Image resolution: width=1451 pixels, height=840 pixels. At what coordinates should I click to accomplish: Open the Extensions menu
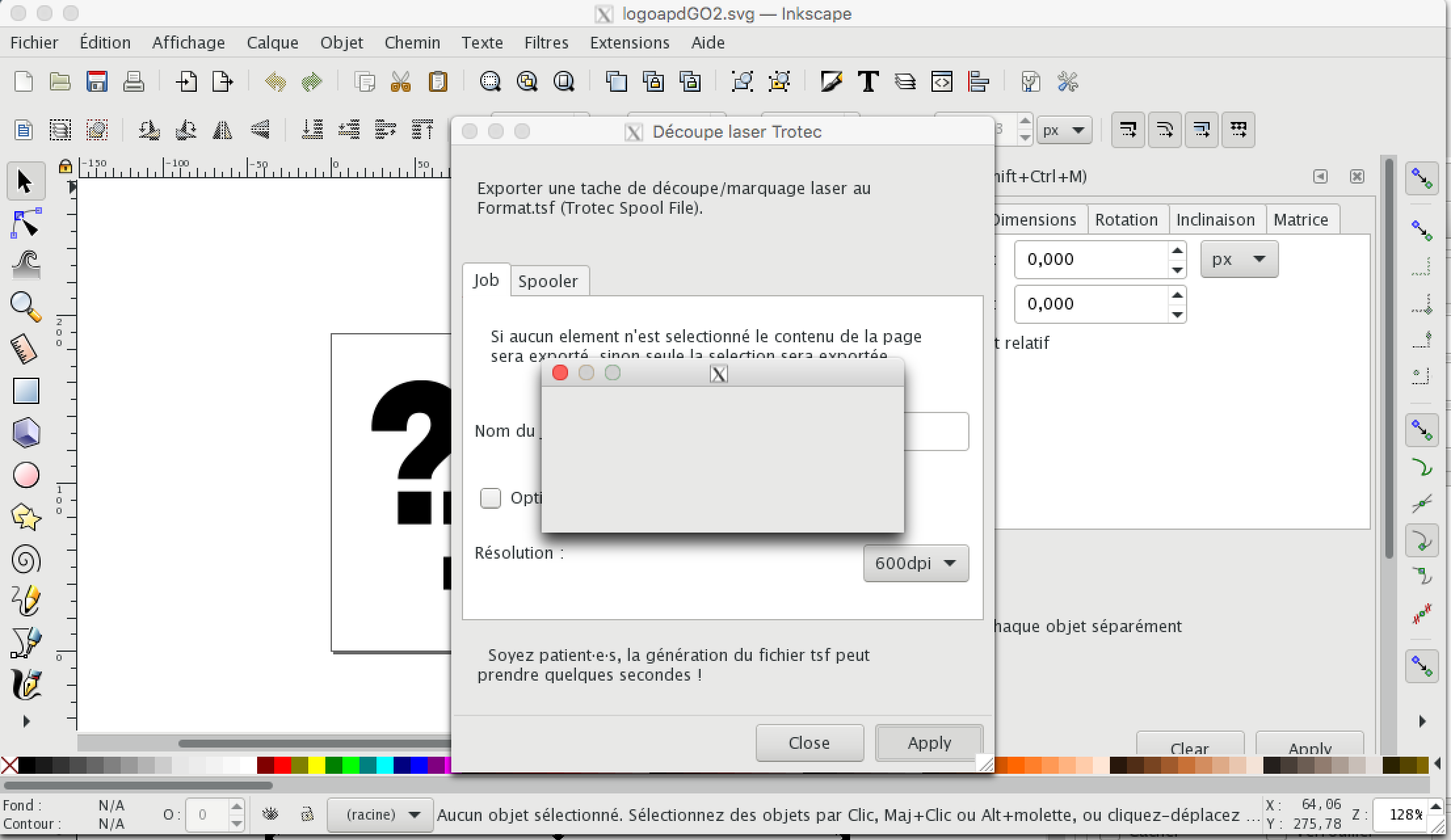click(630, 43)
